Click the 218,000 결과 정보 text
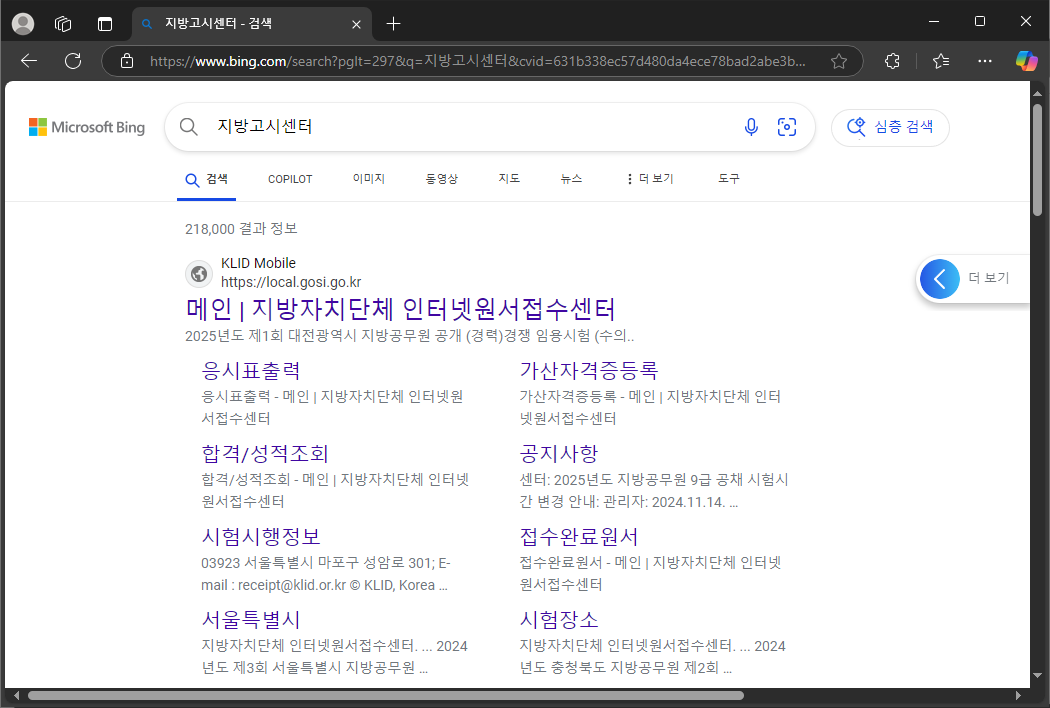 coord(241,229)
